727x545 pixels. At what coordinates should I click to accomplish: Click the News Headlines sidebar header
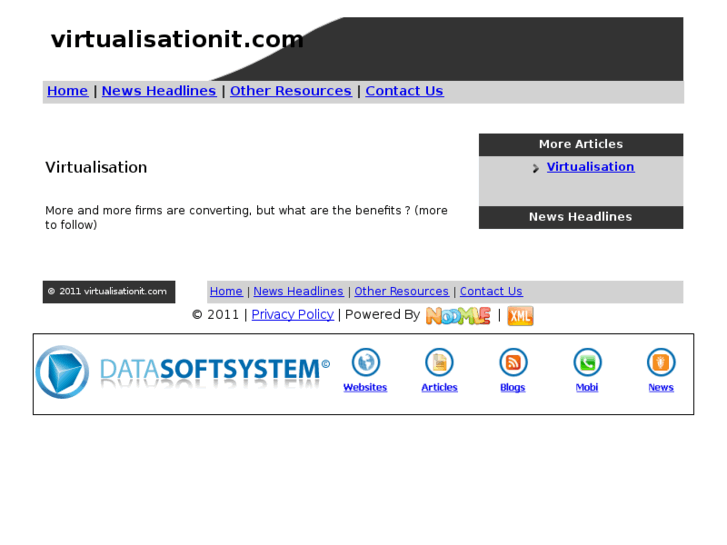point(581,217)
